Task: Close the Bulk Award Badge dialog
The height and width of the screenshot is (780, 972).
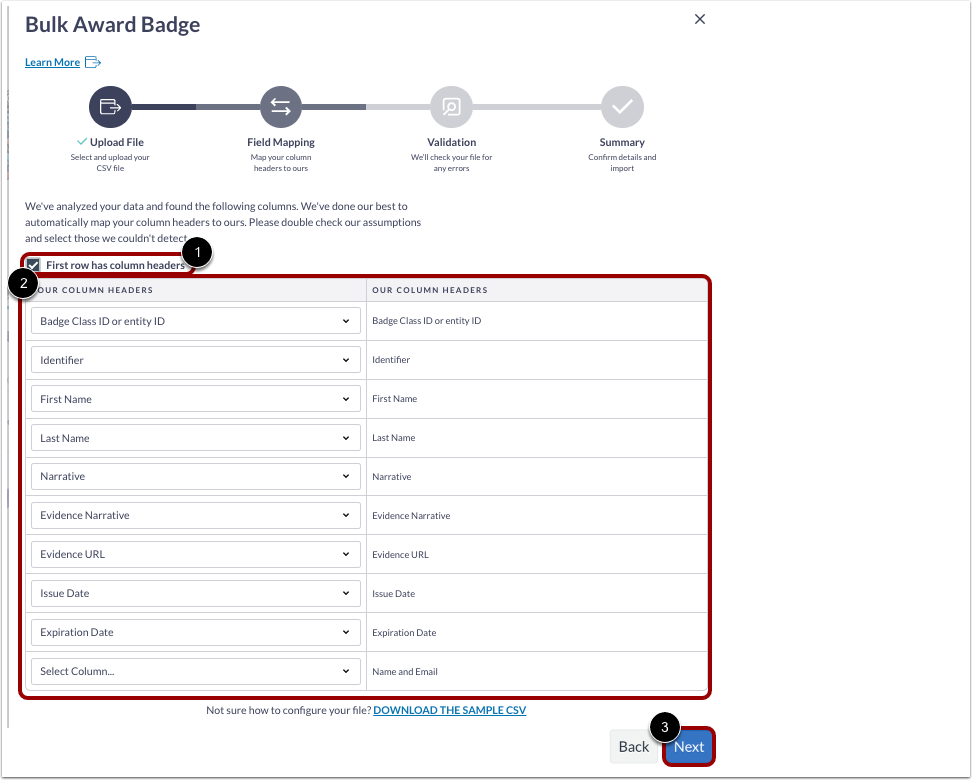Action: pos(699,18)
